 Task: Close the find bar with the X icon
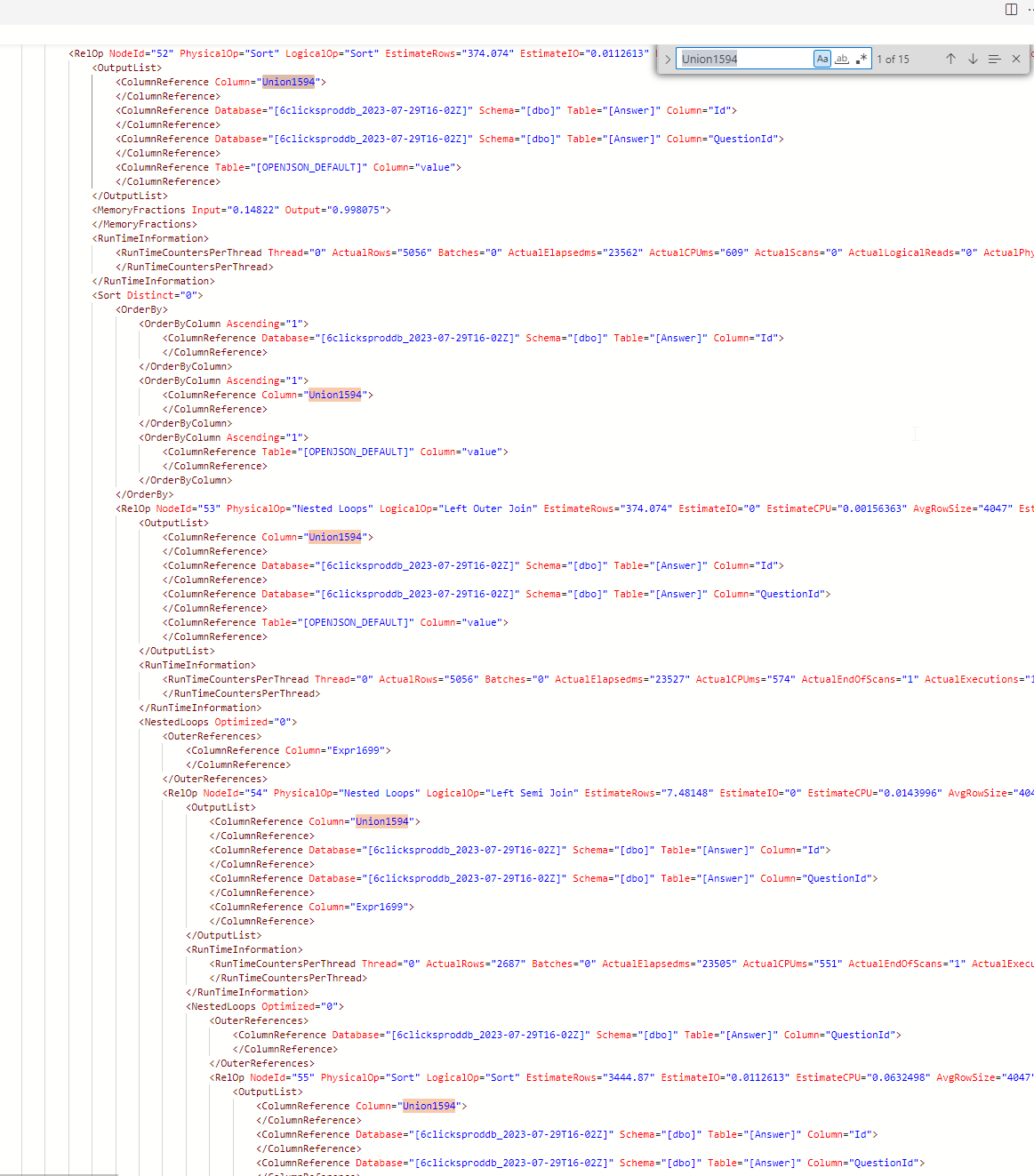[x=1016, y=59]
